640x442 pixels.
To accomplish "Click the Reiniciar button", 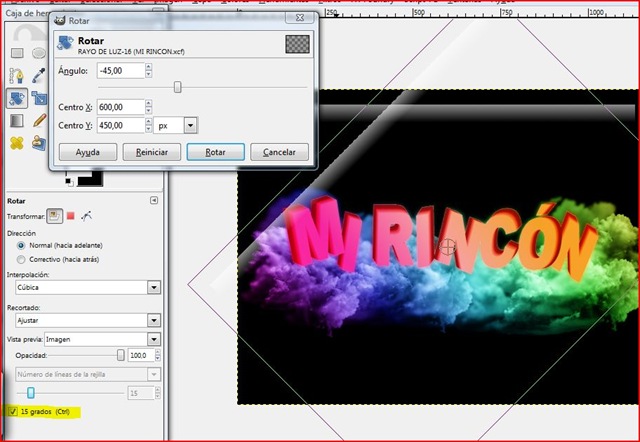I will (x=152, y=153).
